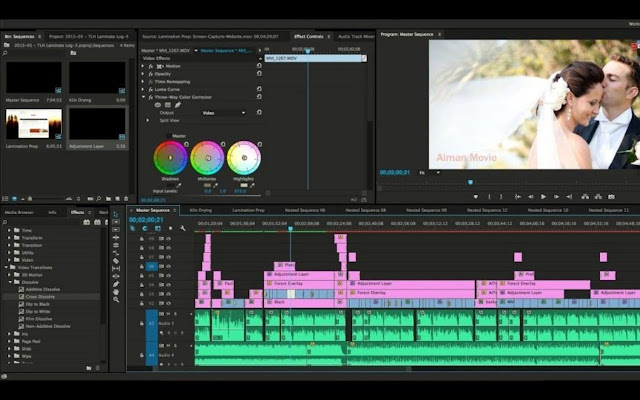Select the Lamination Prep thumbnail in bin
The height and width of the screenshot is (400, 640).
33,124
